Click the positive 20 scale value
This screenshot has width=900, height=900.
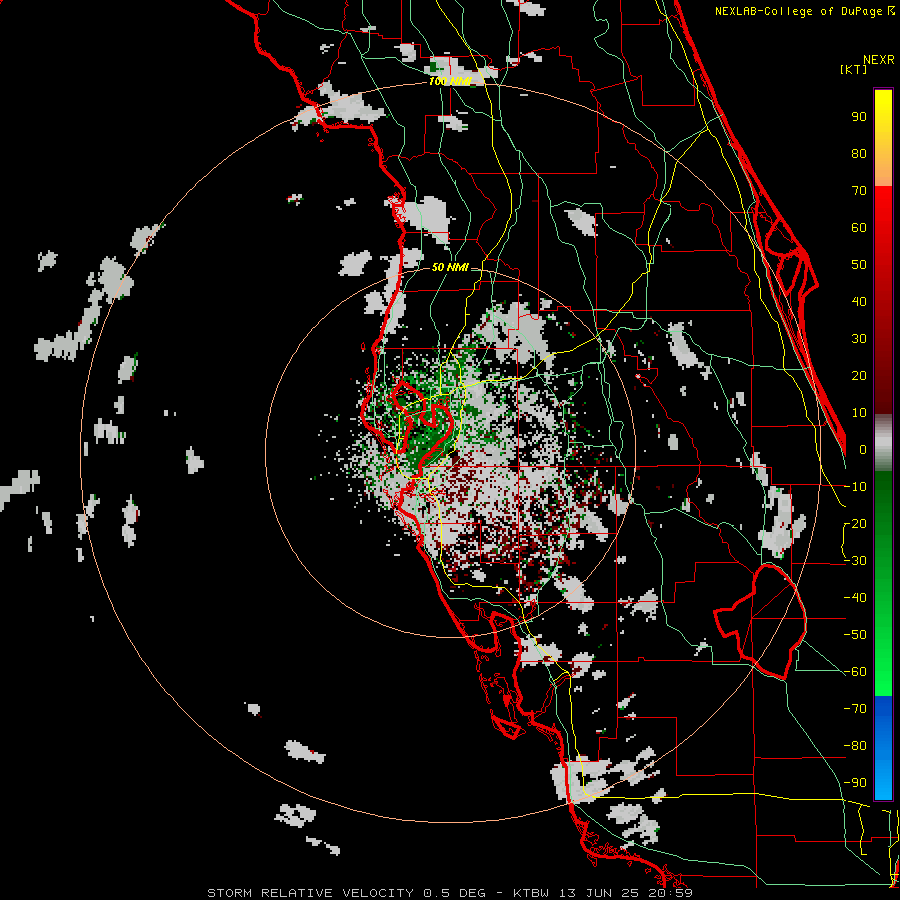pyautogui.click(x=859, y=375)
